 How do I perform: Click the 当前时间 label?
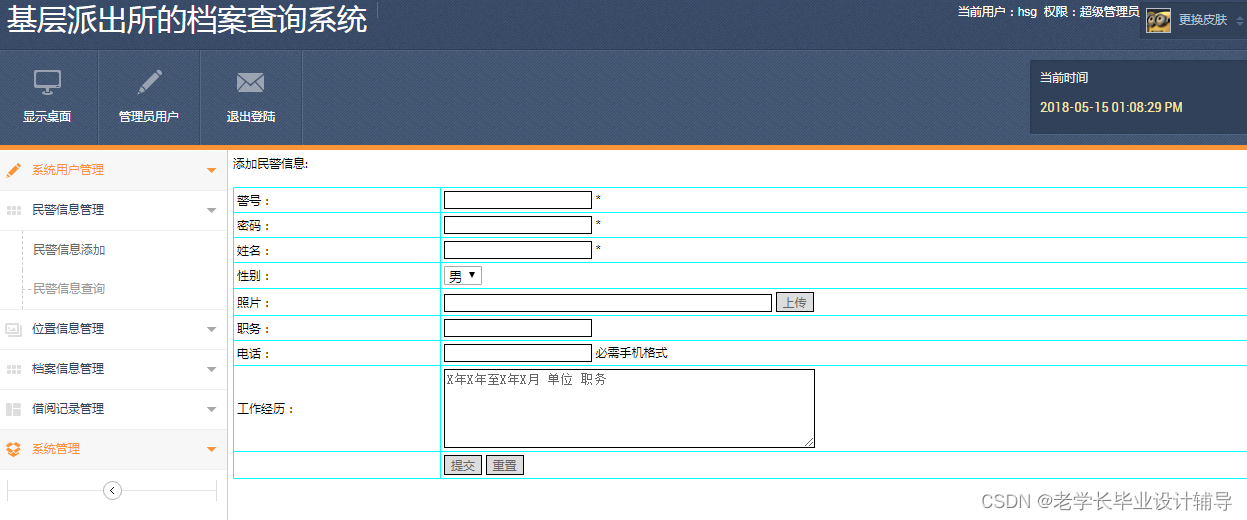tap(1064, 78)
